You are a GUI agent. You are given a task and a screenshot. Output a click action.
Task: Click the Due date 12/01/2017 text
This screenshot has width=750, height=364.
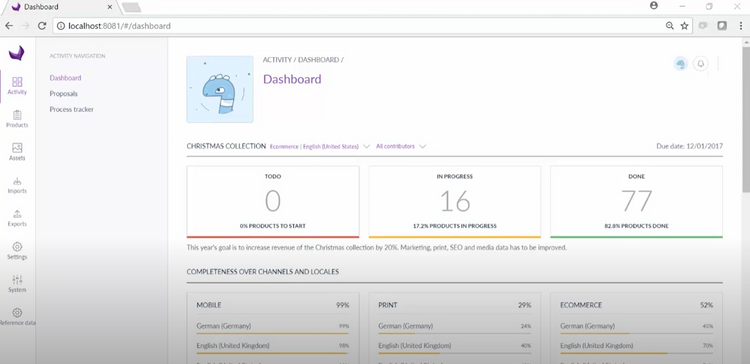tap(689, 146)
